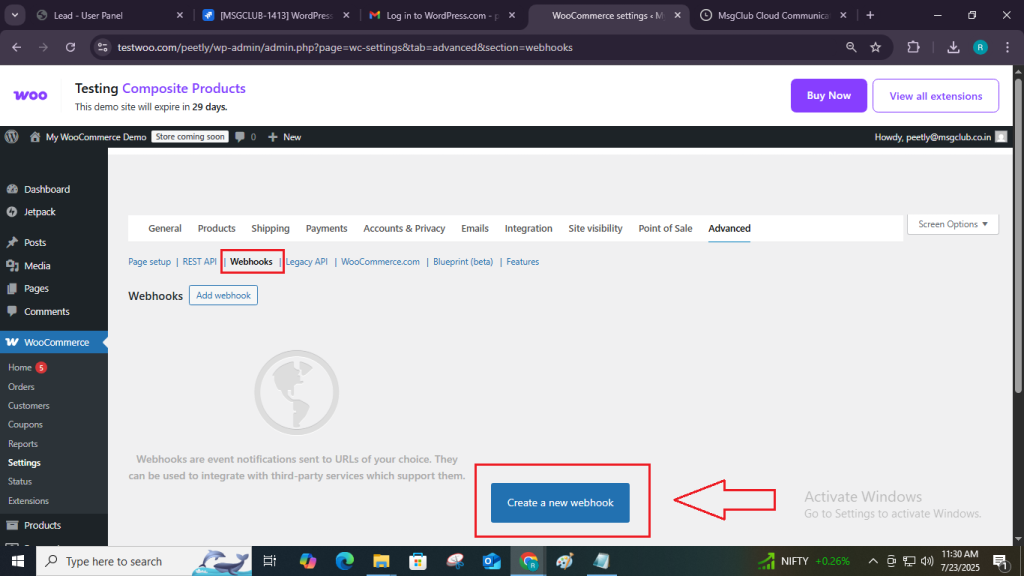Switch to the Lead - User Panel browser tab
Screen dimensions: 1024x576
point(109,15)
